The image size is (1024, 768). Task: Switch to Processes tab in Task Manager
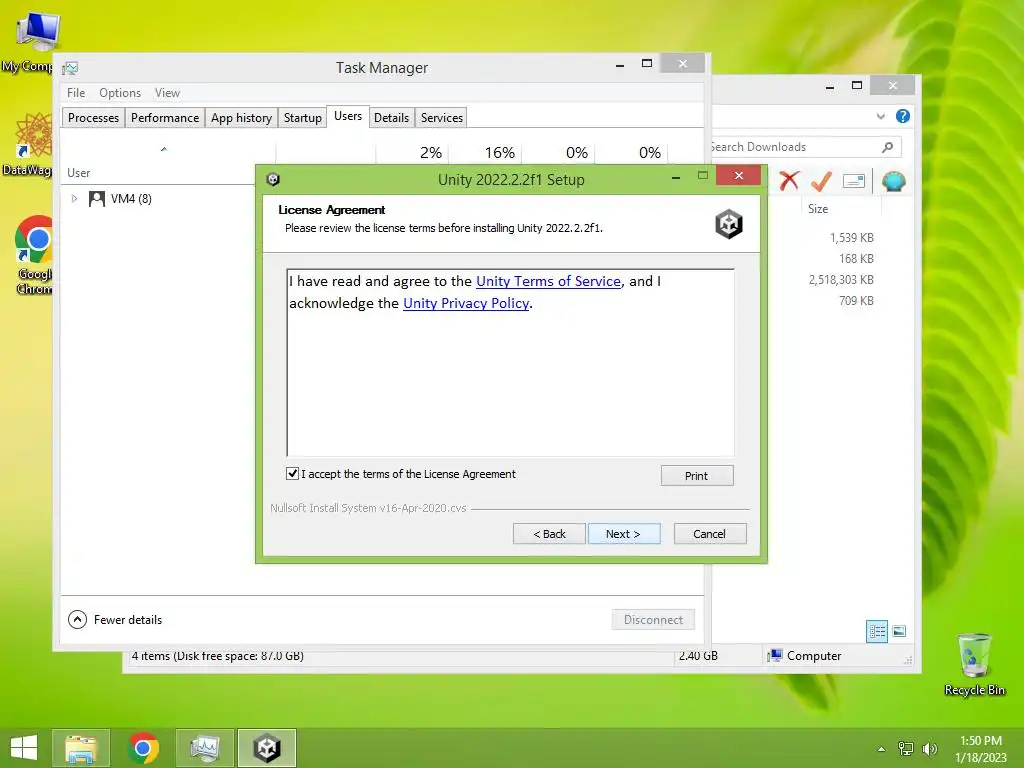(93, 118)
